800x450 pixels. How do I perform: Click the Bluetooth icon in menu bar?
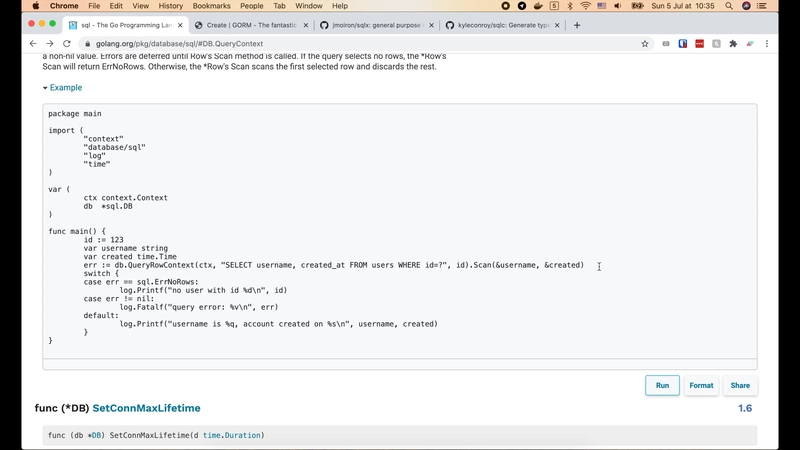pyautogui.click(x=570, y=6)
